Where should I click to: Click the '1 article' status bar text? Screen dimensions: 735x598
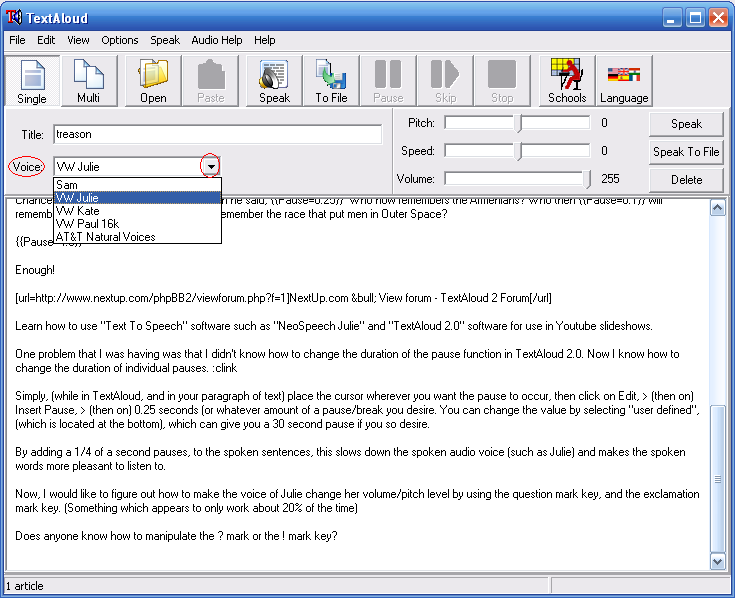tap(24, 586)
